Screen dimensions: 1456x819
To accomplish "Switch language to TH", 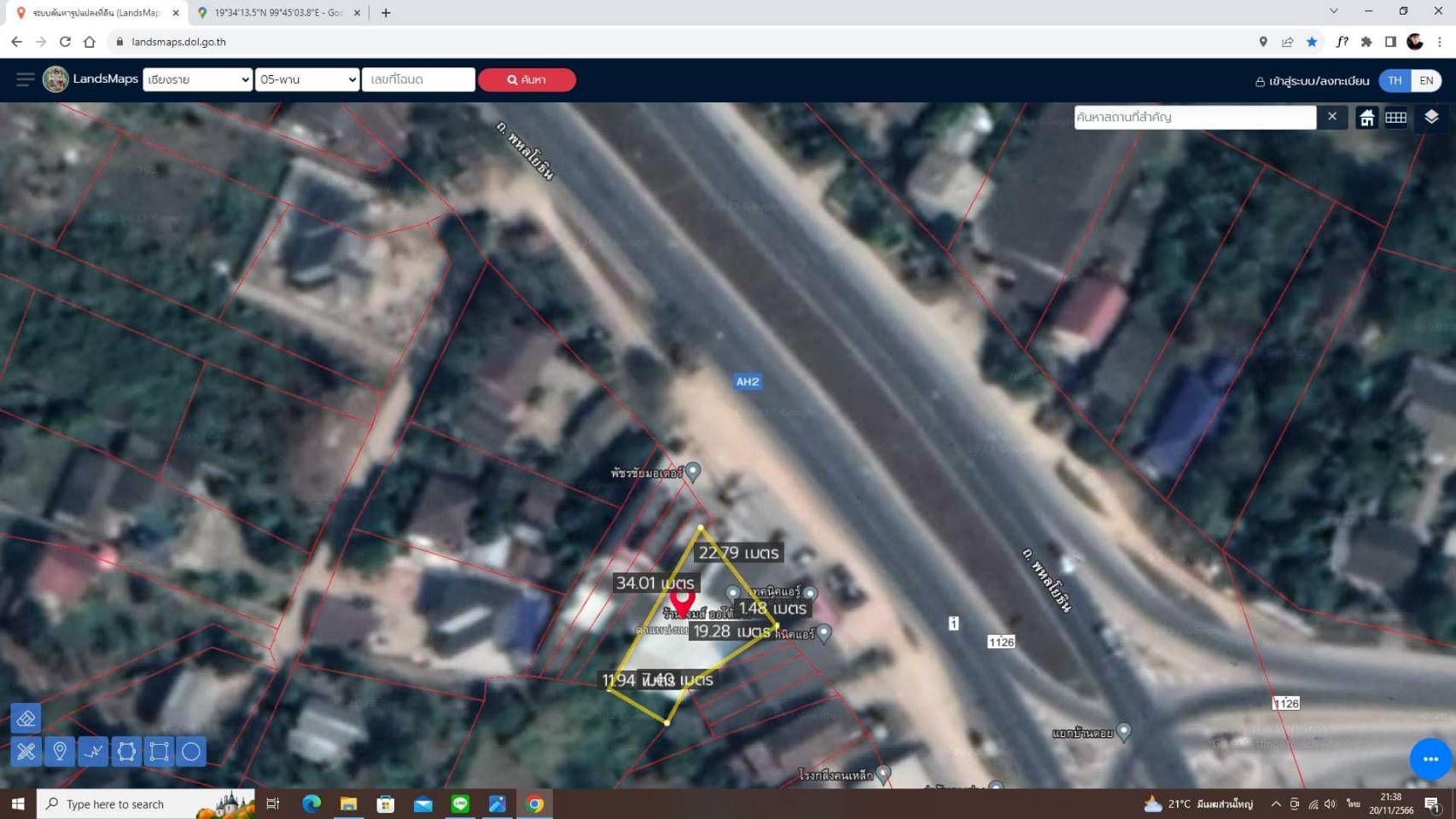I will pos(1395,80).
